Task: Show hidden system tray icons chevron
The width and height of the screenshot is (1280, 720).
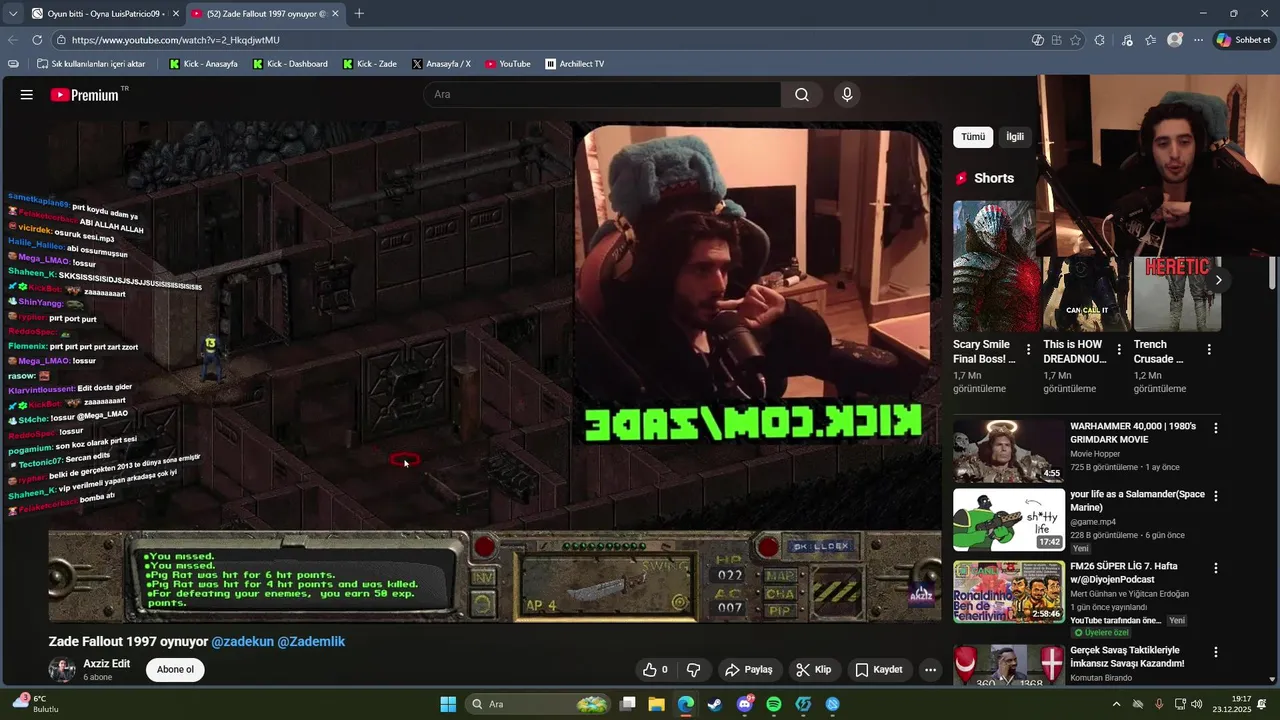Action: click(x=1116, y=704)
